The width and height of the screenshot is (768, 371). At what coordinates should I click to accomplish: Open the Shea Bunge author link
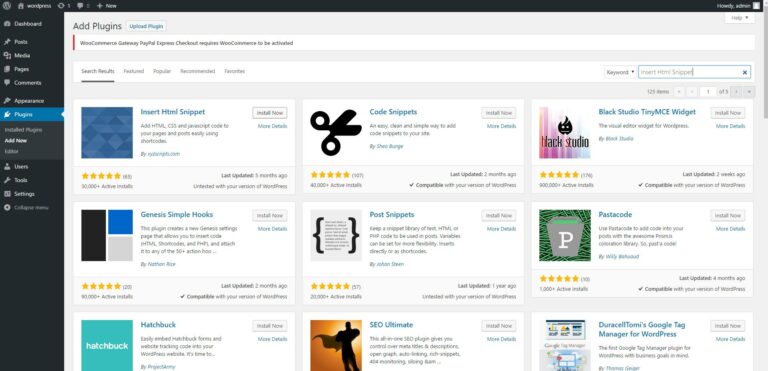pos(389,146)
